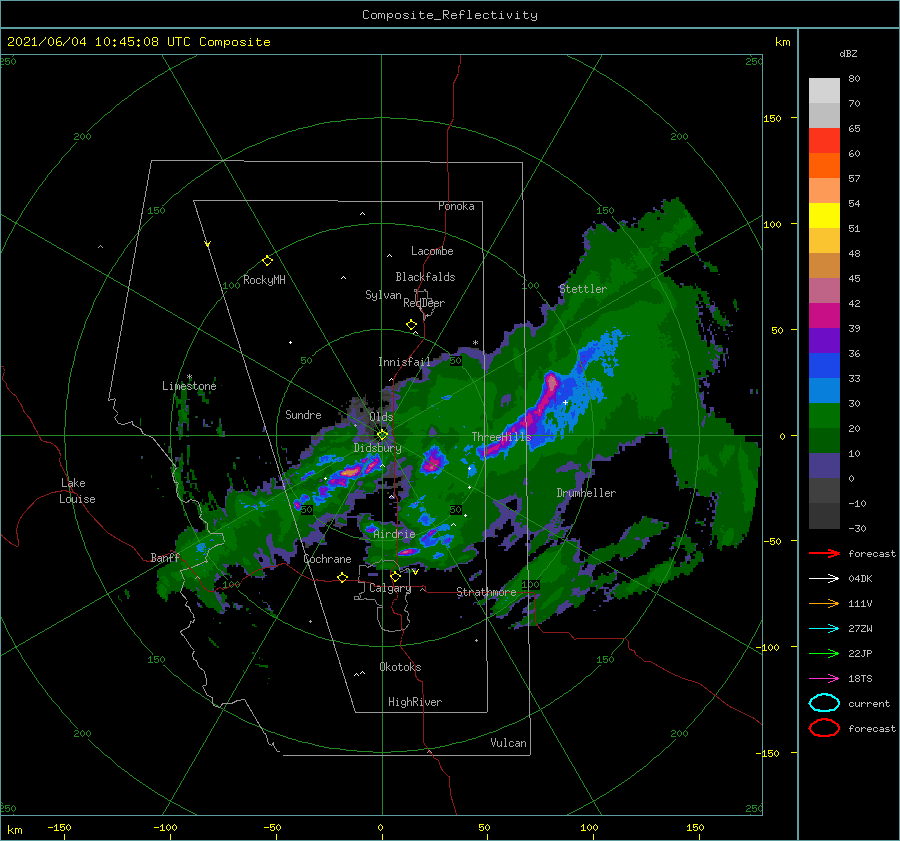Click the Drumheller city label
This screenshot has height=841, width=900.
tap(586, 493)
